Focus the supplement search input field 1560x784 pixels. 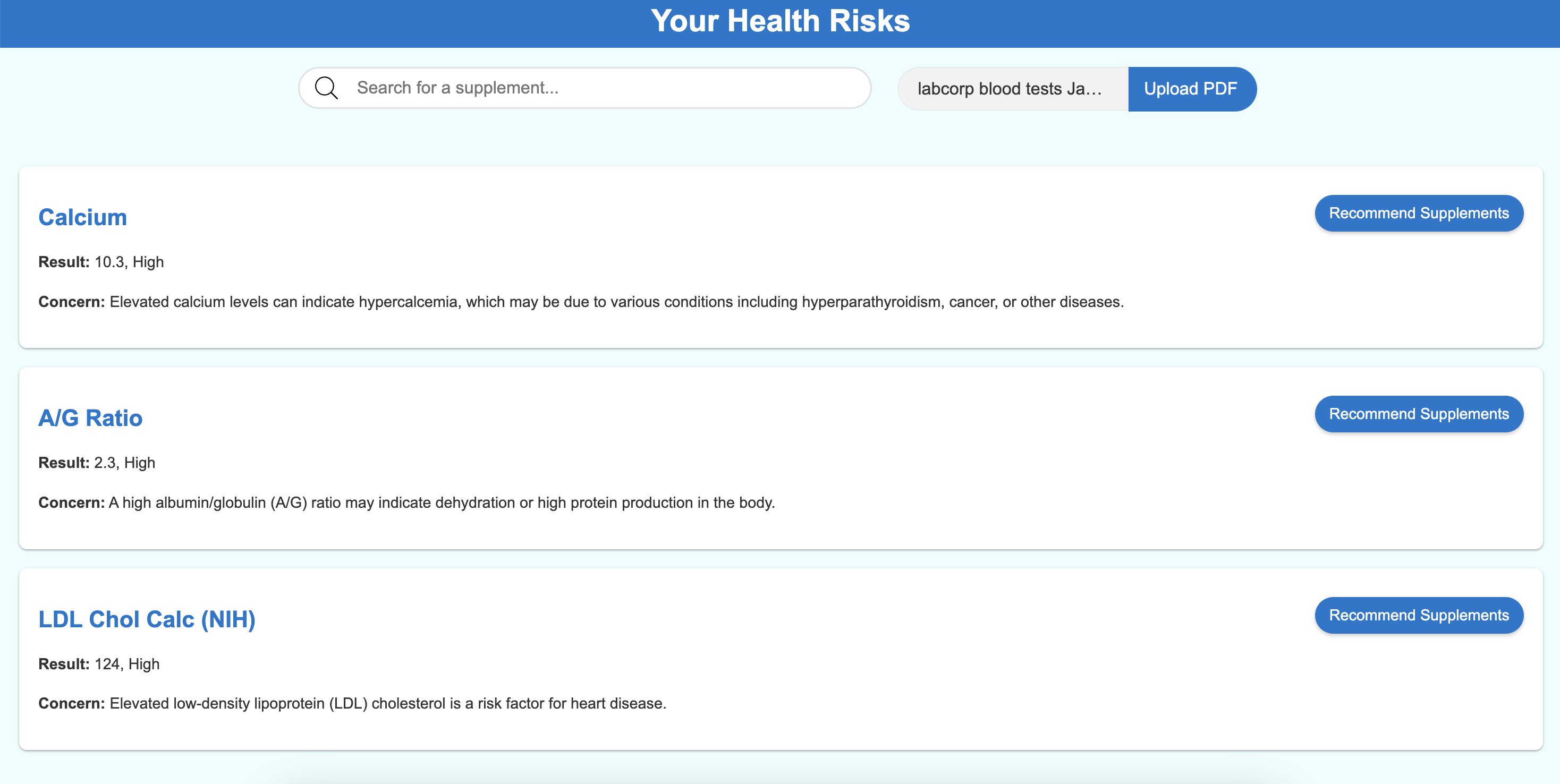(606, 88)
